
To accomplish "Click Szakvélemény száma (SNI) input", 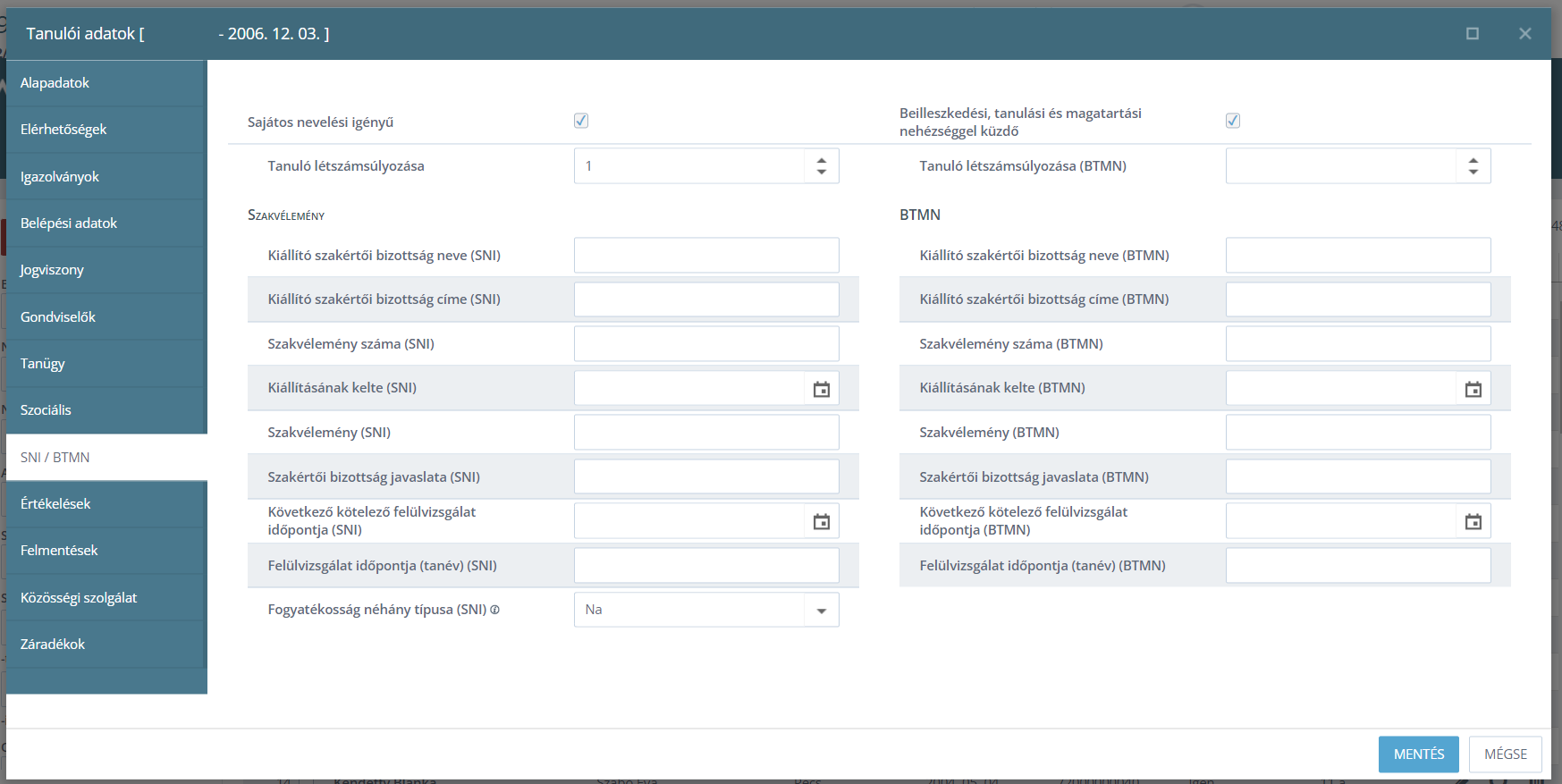I will coord(706,344).
